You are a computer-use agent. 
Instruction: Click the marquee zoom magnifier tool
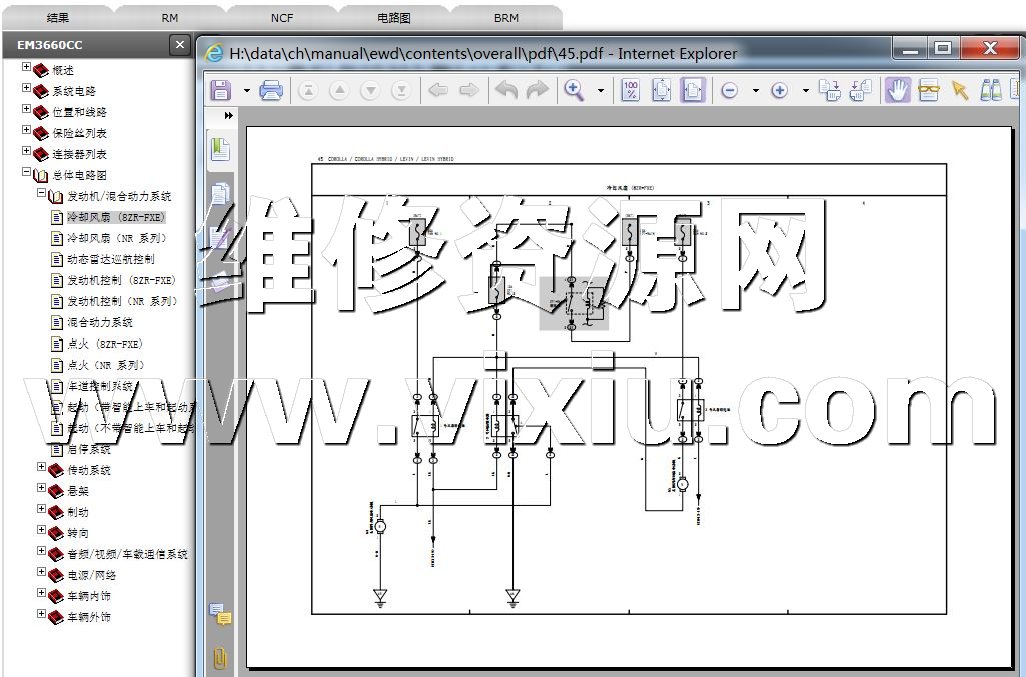coord(574,91)
